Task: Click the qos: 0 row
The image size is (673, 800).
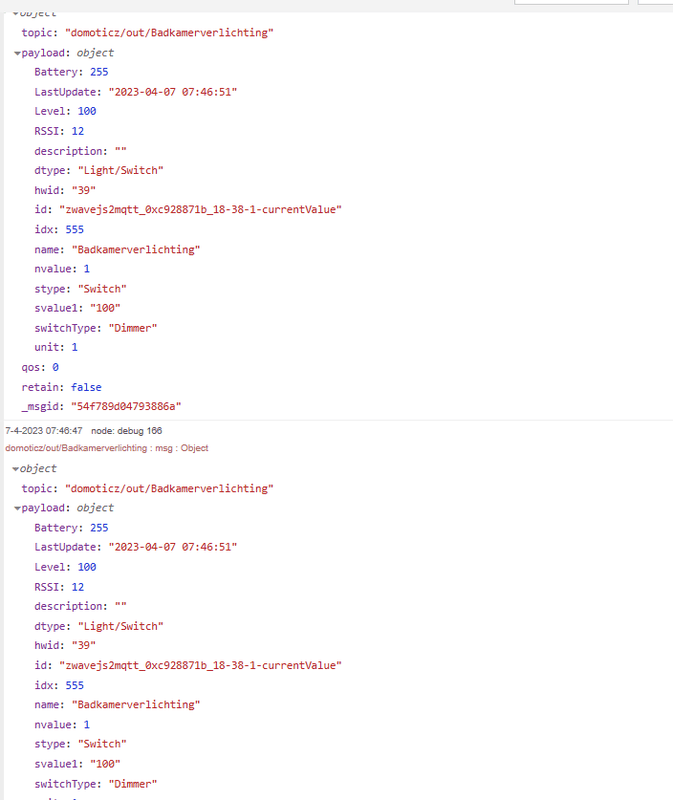Action: tap(40, 367)
